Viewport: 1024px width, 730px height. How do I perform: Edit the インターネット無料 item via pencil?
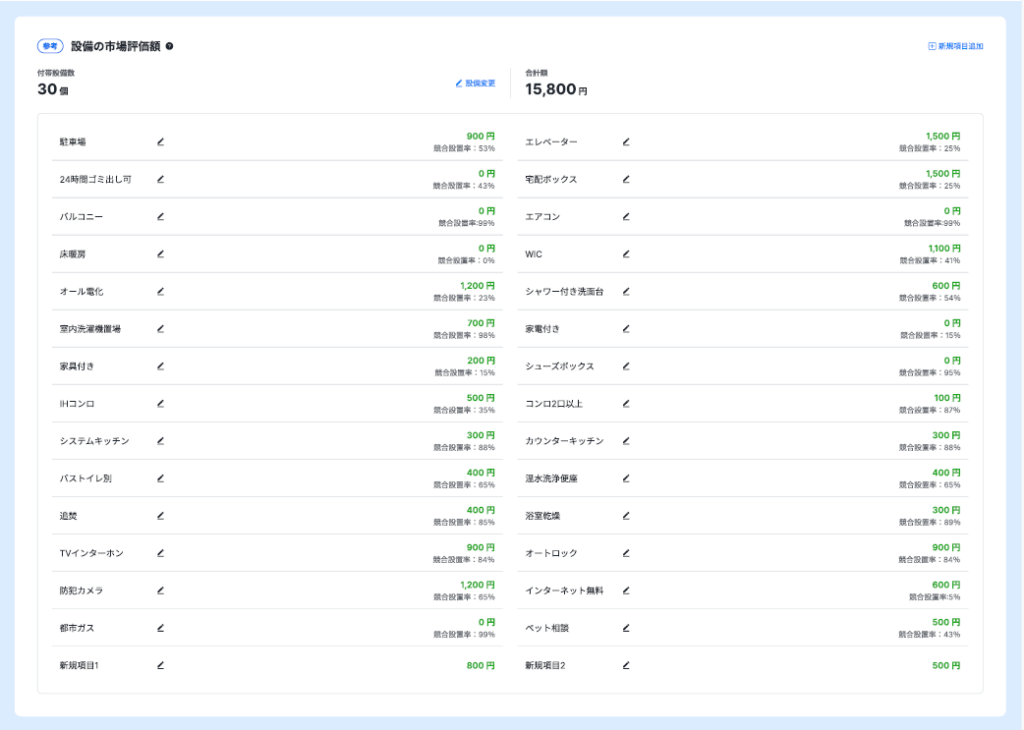(626, 591)
